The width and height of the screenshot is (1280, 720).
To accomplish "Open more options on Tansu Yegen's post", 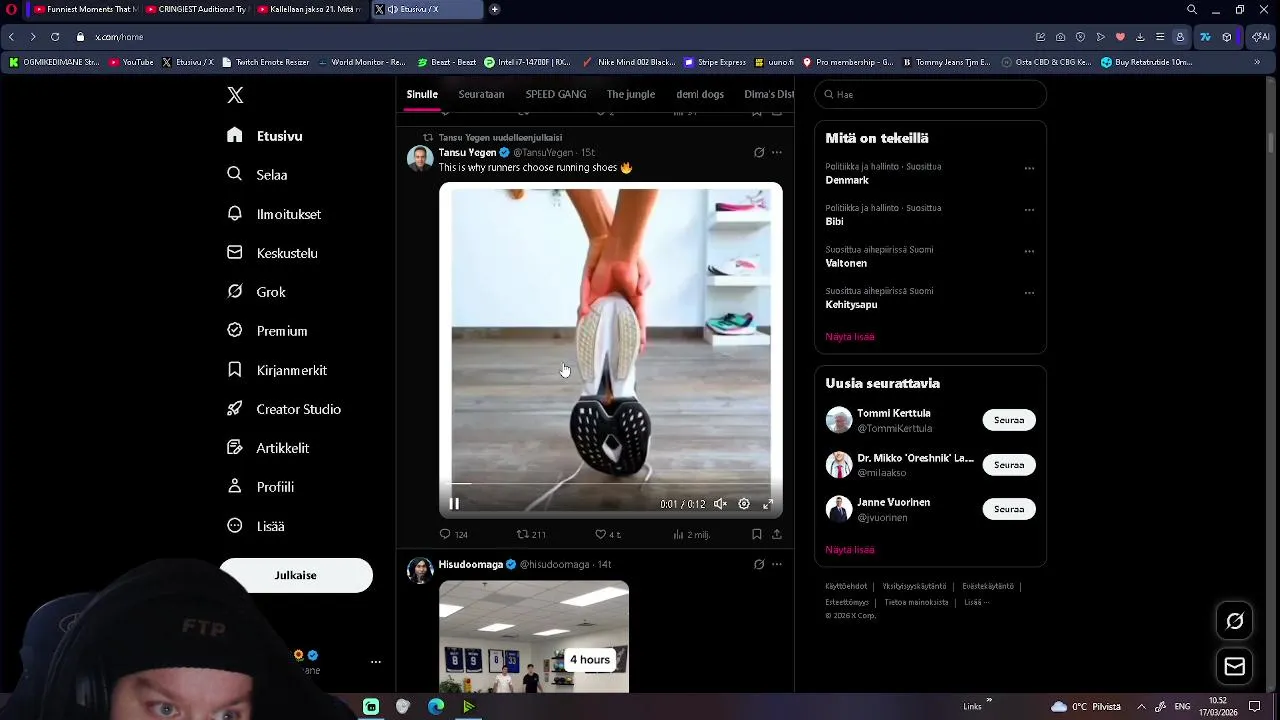I will click(x=777, y=153).
